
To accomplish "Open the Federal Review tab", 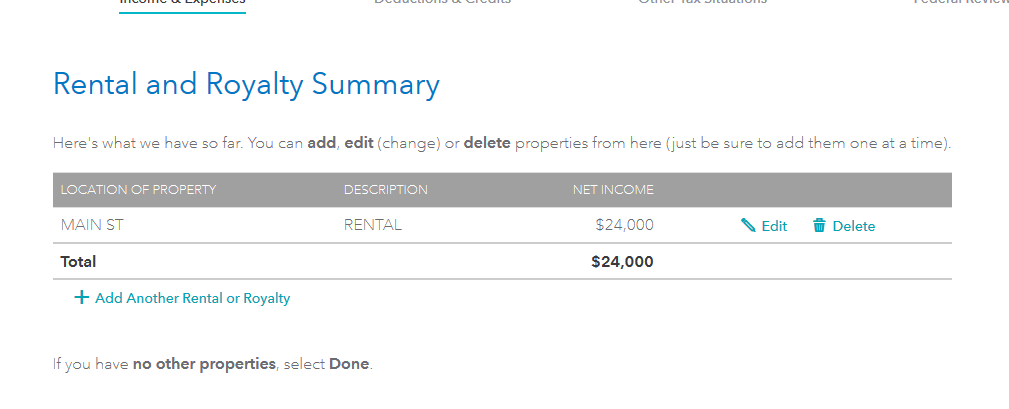I will pyautogui.click(x=961, y=2).
